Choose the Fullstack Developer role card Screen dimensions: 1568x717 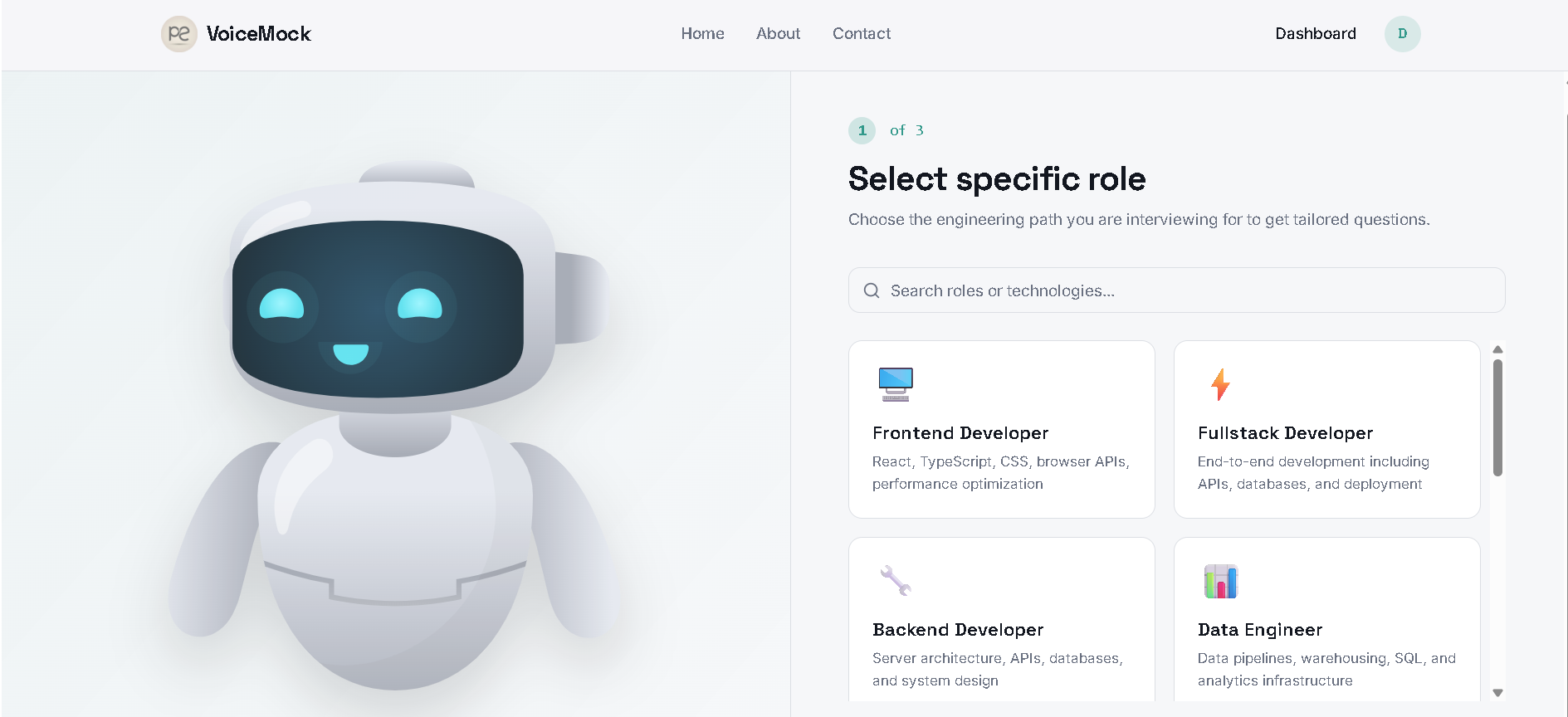pyautogui.click(x=1327, y=429)
